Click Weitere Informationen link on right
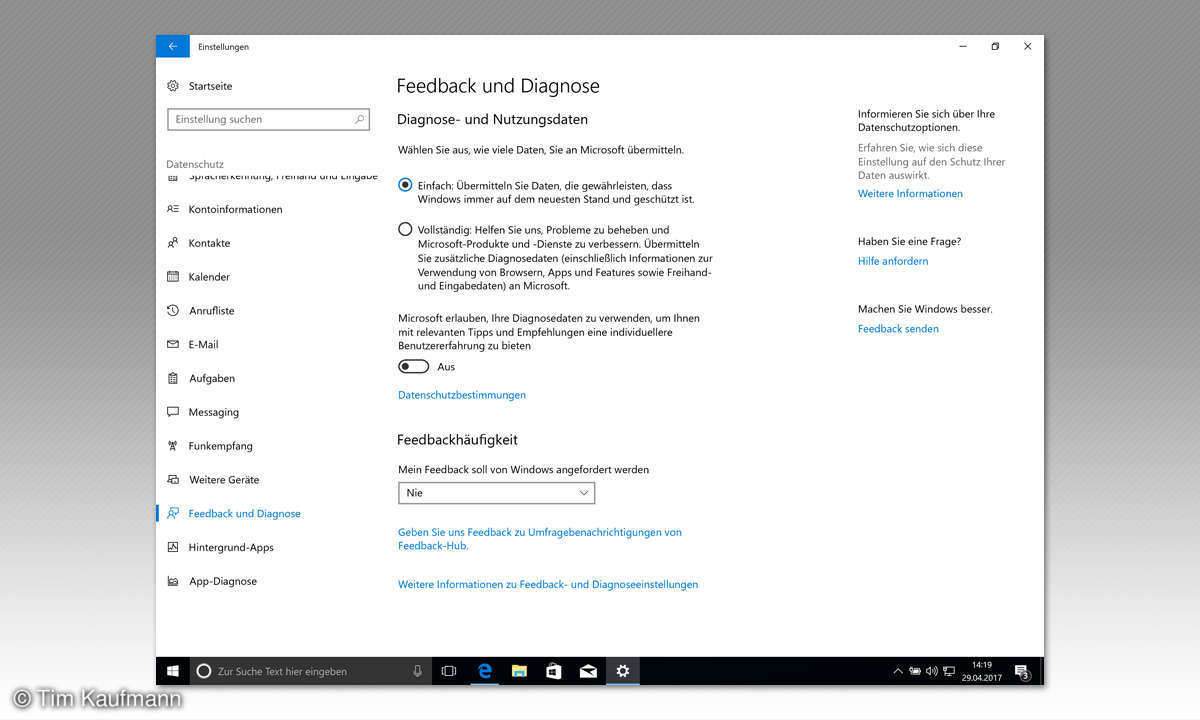This screenshot has width=1200, height=720. tap(910, 194)
